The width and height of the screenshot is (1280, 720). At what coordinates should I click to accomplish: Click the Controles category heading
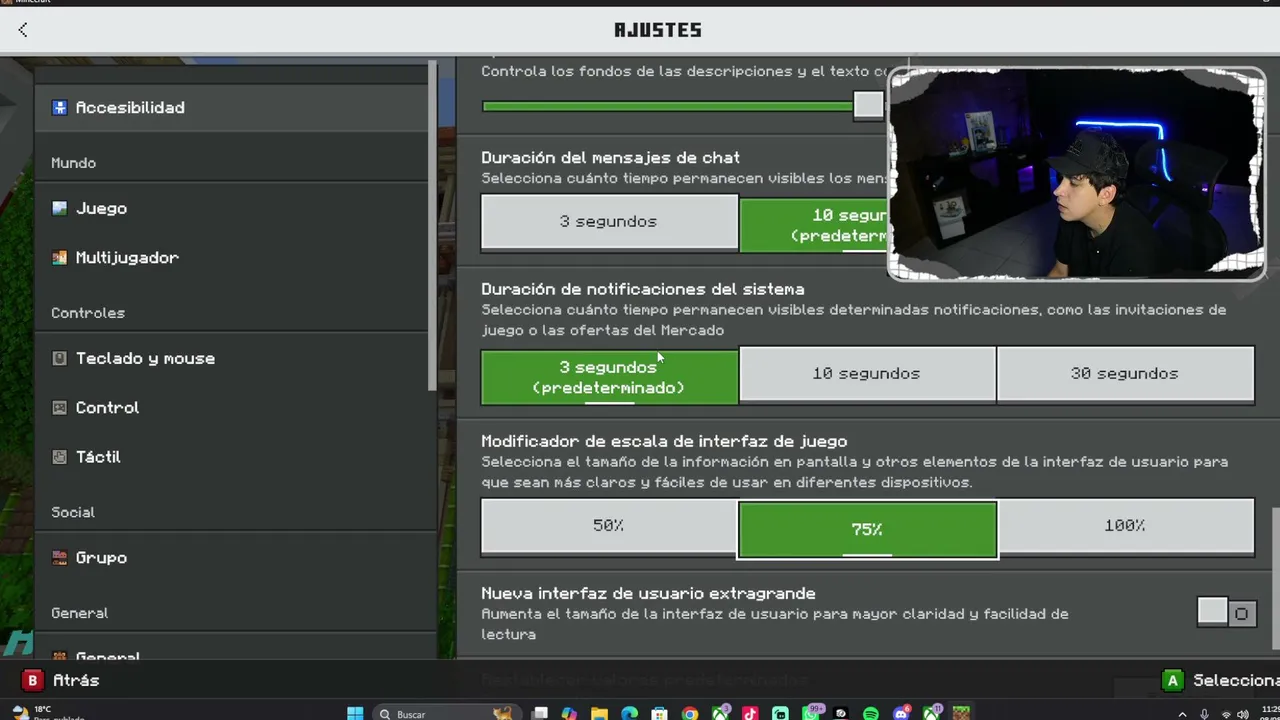click(88, 313)
